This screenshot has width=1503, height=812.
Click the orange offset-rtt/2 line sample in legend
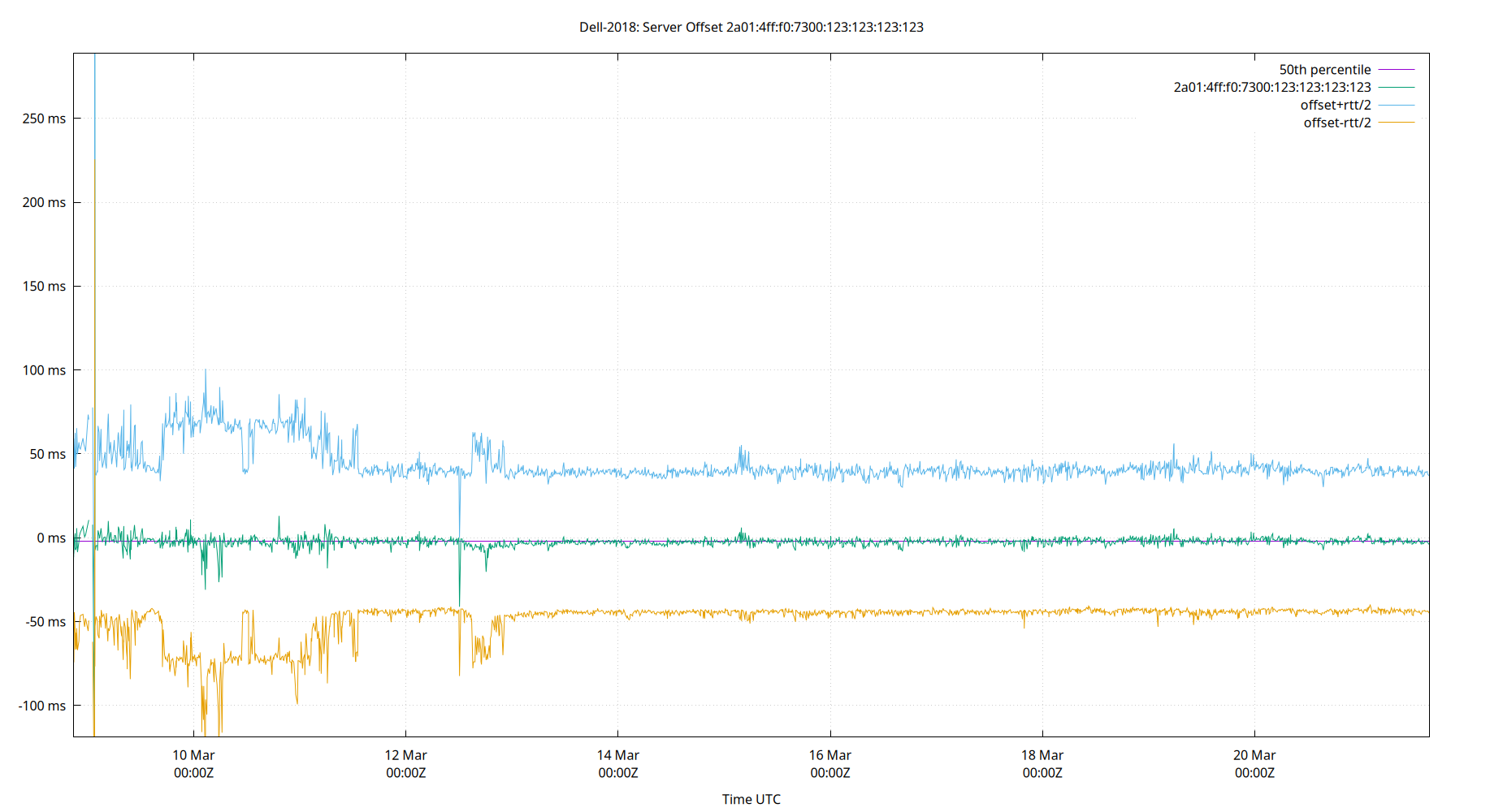click(x=1395, y=122)
